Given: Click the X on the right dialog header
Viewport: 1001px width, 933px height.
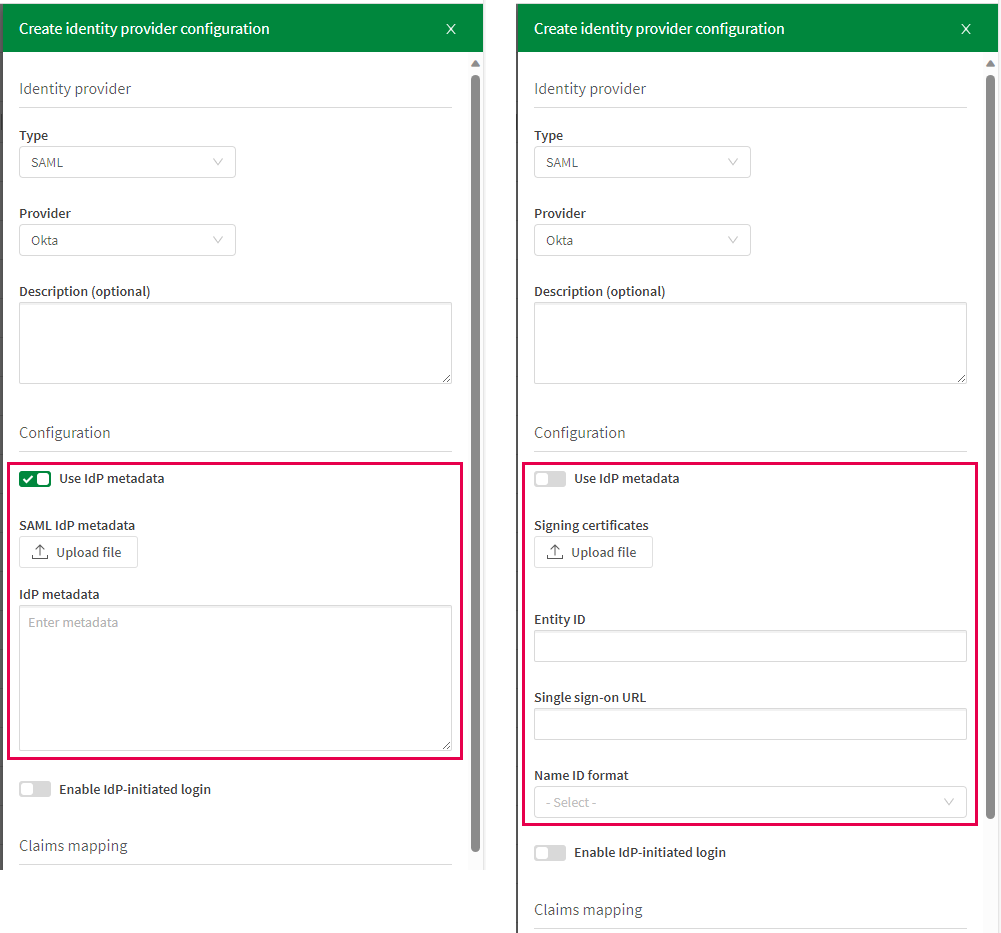Looking at the screenshot, I should [x=966, y=29].
